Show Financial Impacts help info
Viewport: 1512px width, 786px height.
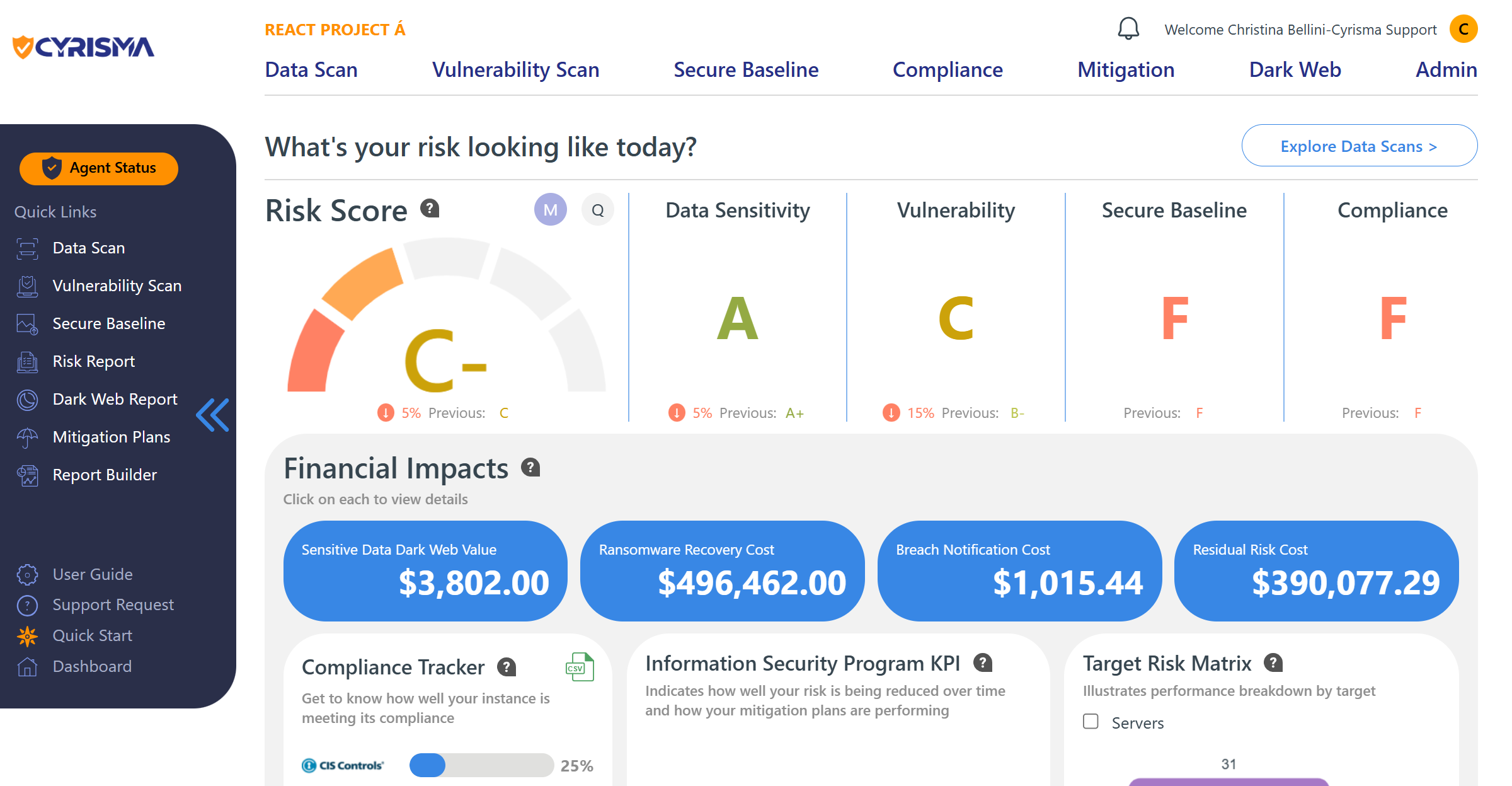531,467
